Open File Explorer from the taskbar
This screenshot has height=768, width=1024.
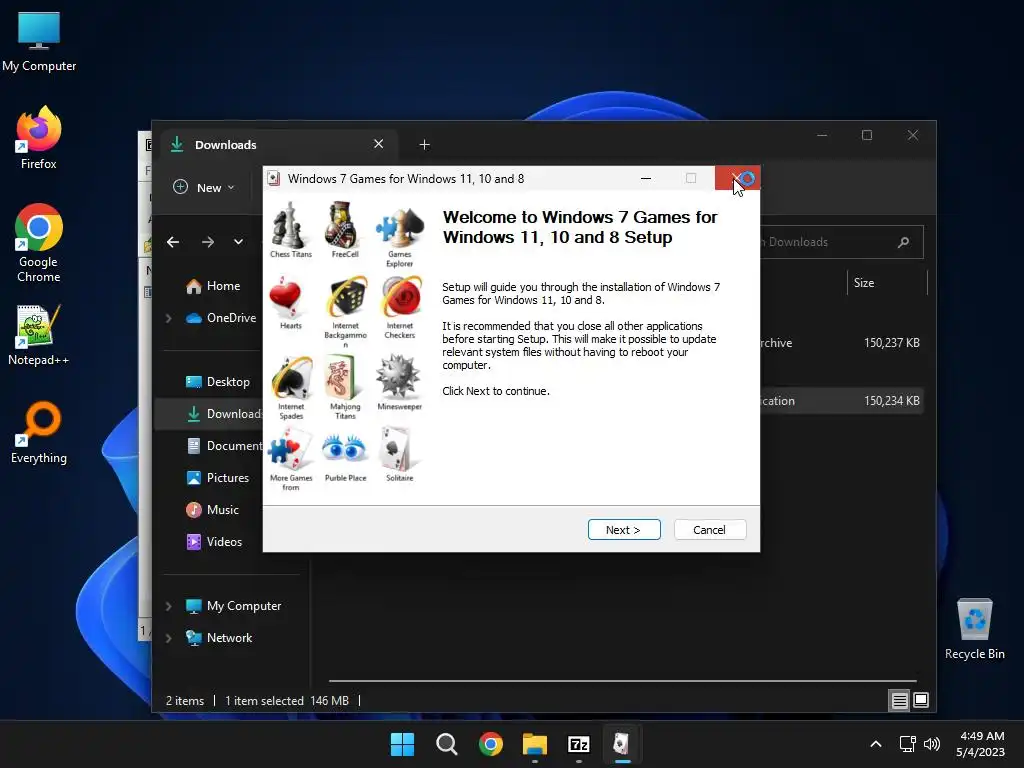tap(535, 744)
